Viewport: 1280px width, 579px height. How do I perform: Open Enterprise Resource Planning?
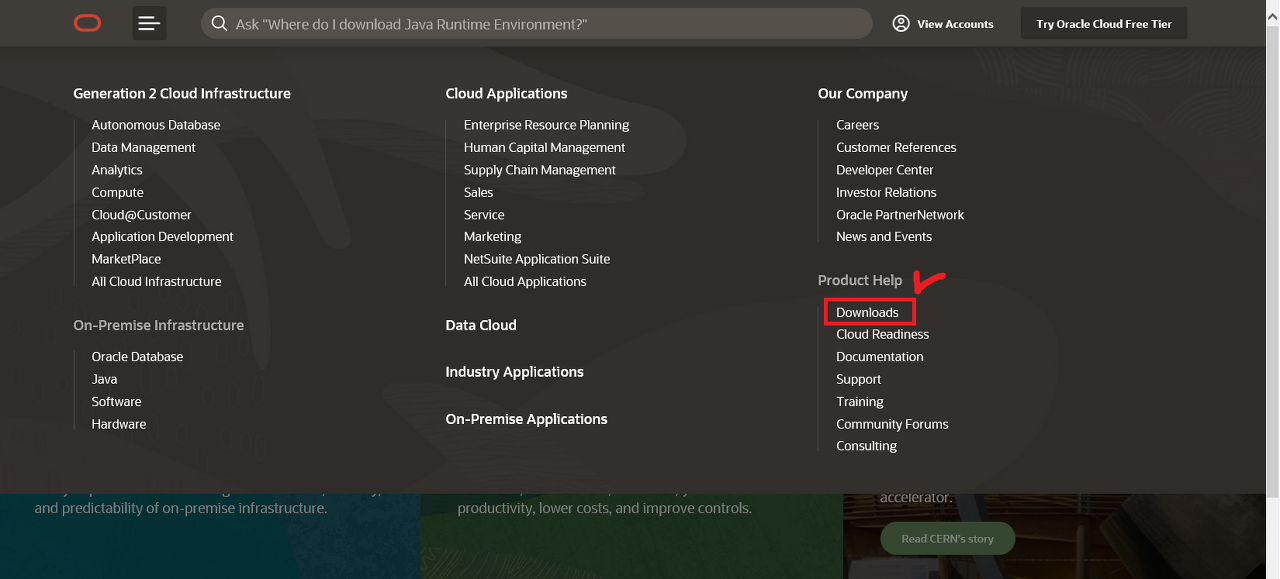click(x=547, y=125)
